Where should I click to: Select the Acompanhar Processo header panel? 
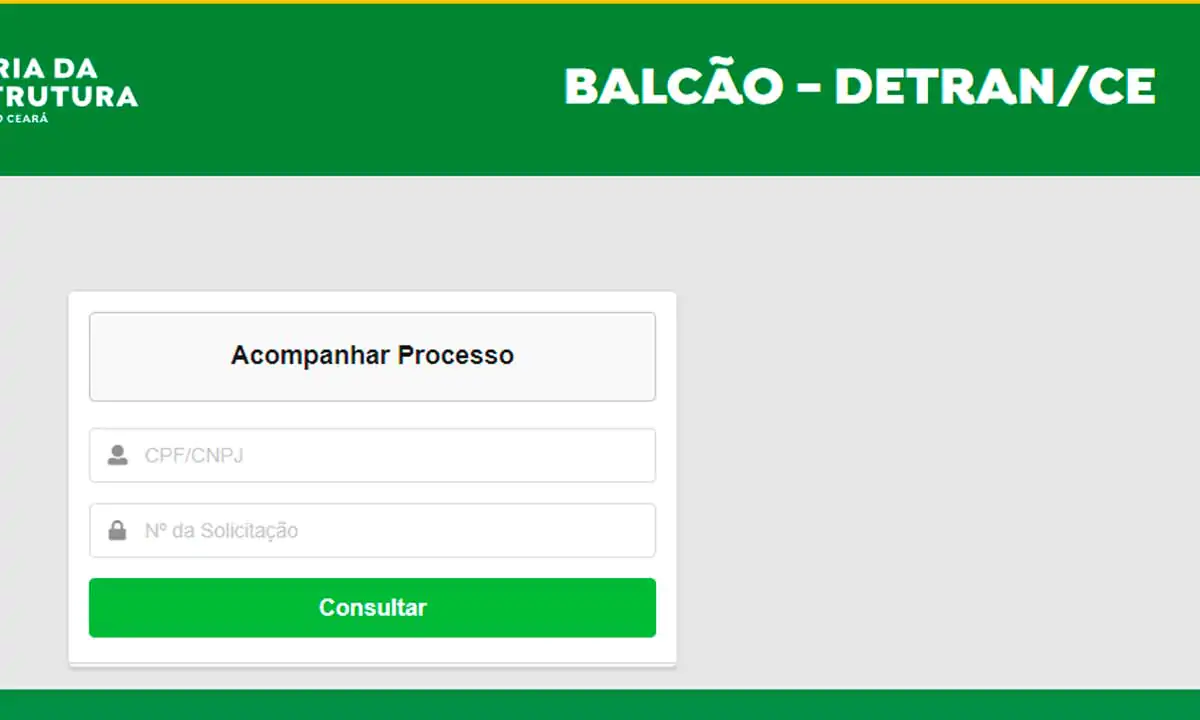(x=372, y=356)
